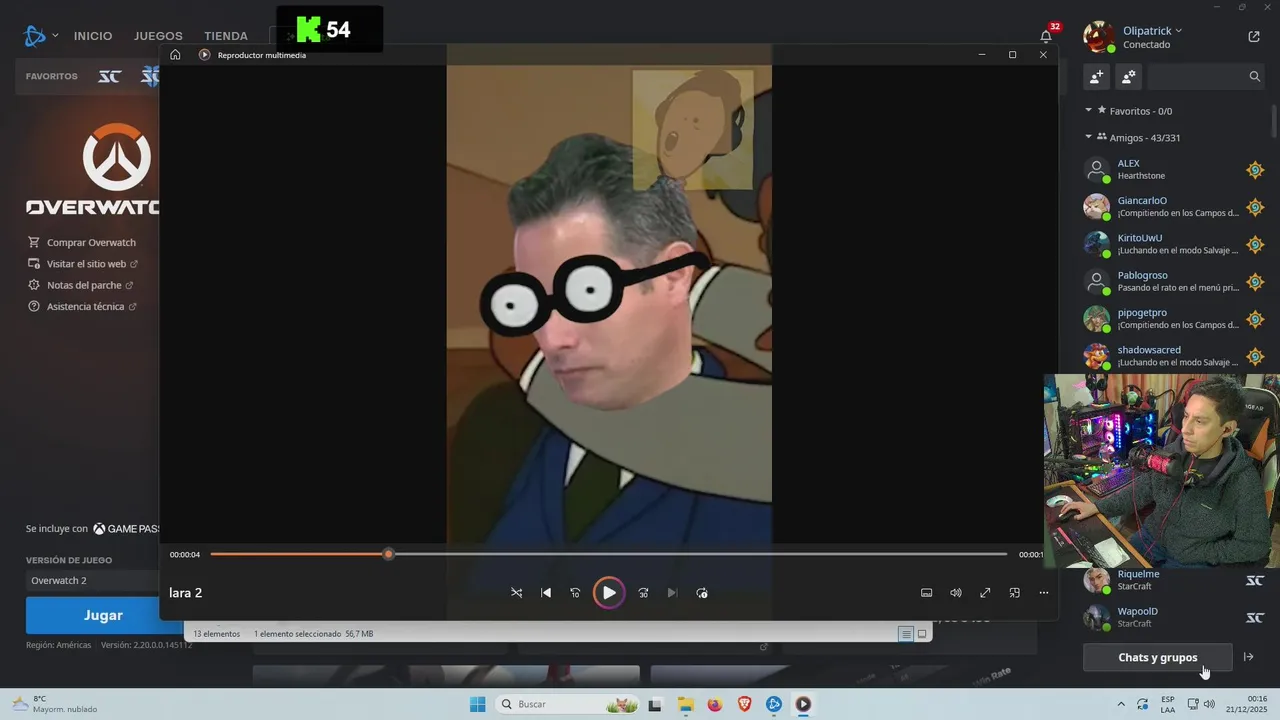Pop out the friends list window
Image resolution: width=1280 pixels, height=720 pixels.
1254,37
